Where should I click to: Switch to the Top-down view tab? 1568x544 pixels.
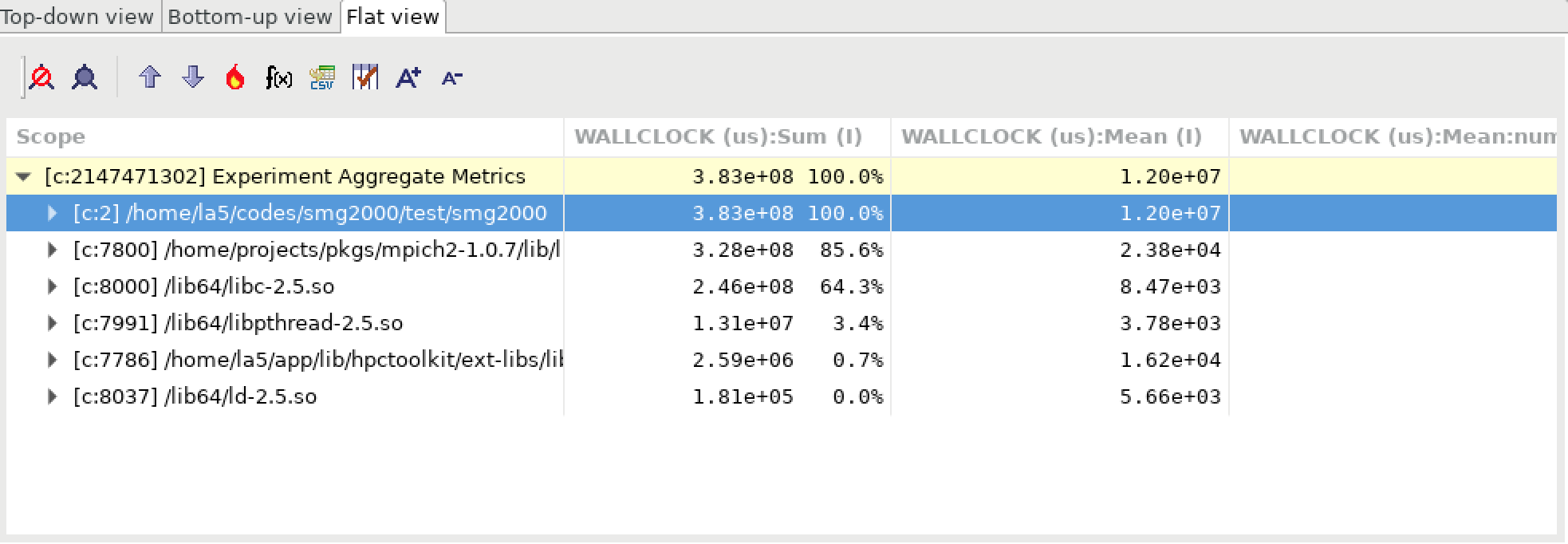(79, 16)
